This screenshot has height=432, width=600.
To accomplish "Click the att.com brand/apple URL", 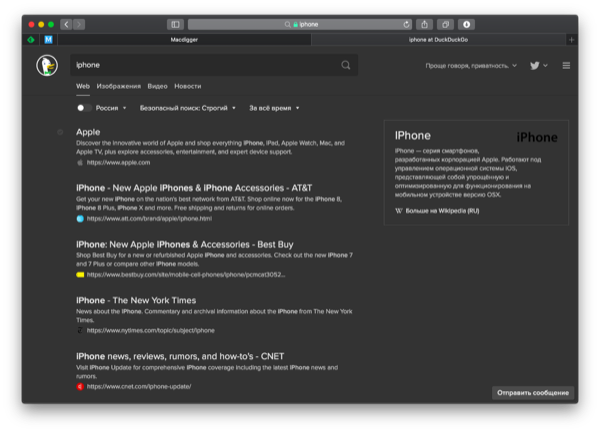I will pyautogui.click(x=149, y=219).
